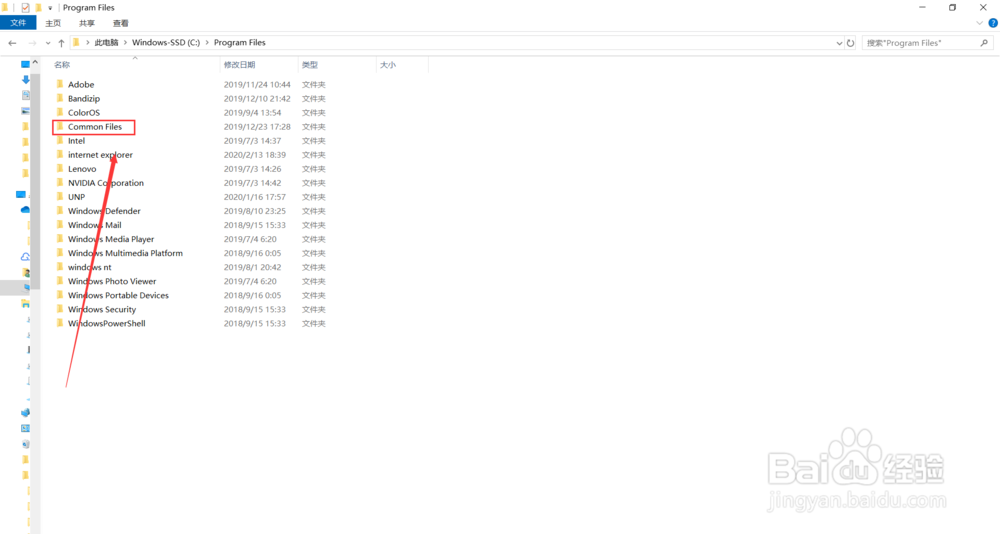This screenshot has height=534, width=1000.
Task: Switch to the 主页 ribbon tab
Action: pyautogui.click(x=53, y=23)
